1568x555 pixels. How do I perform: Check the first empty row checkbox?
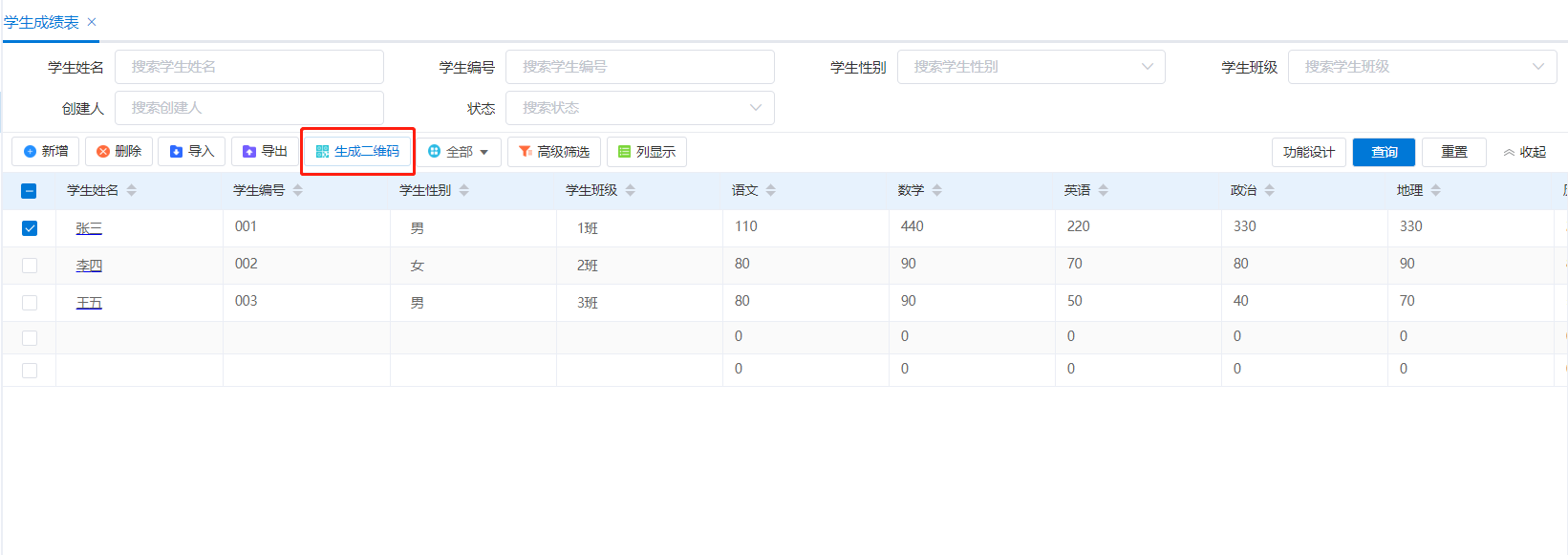pyautogui.click(x=29, y=338)
